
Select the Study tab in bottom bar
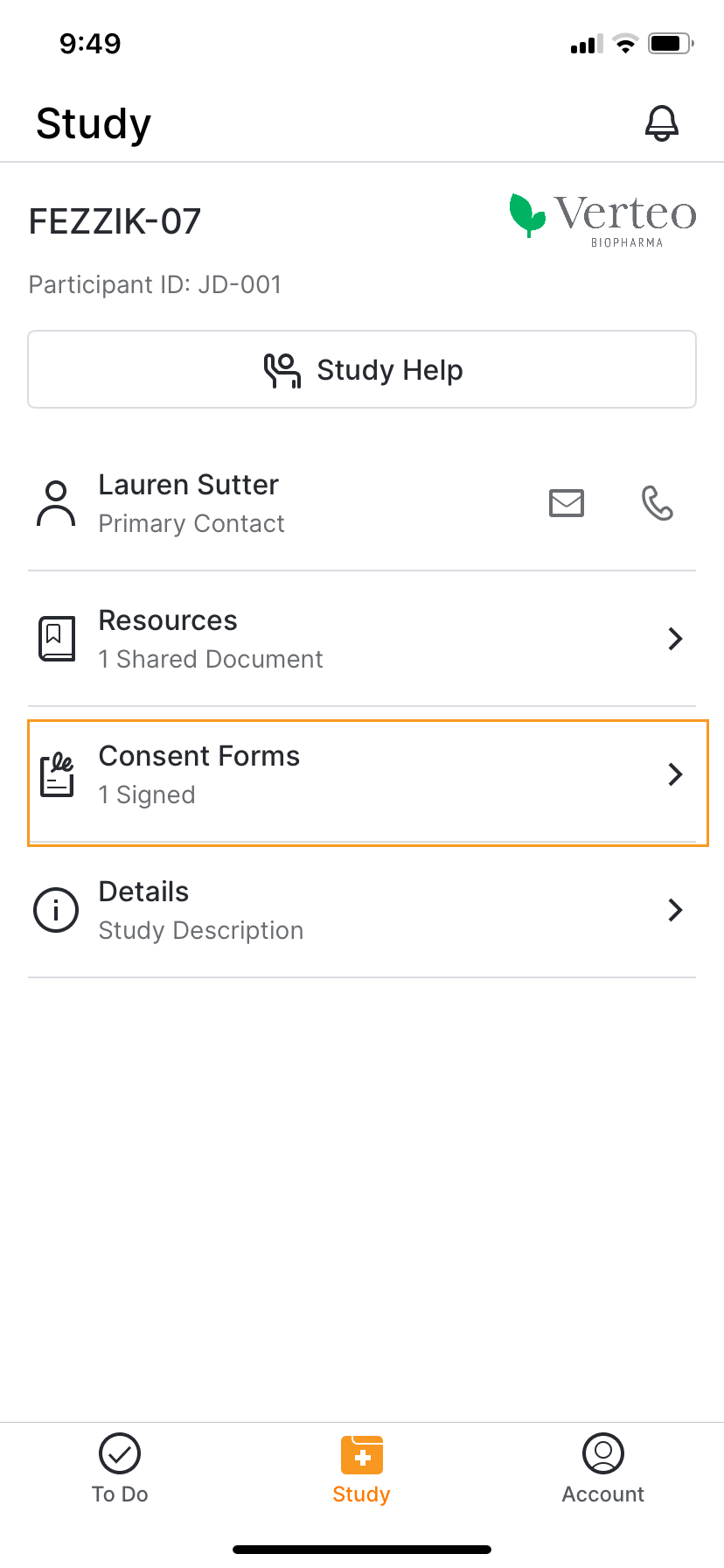pyautogui.click(x=361, y=1468)
